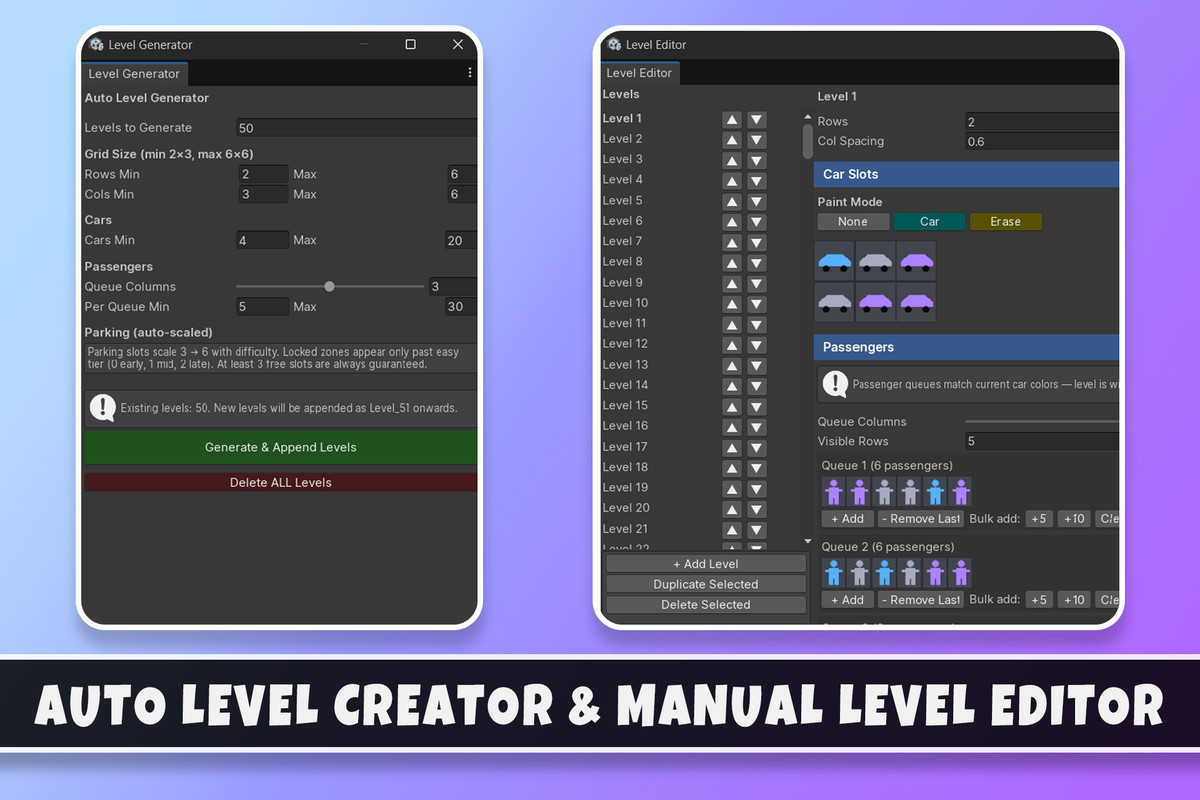Click the Car Slots section header
Viewport: 1200px width, 800px height.
click(x=966, y=174)
